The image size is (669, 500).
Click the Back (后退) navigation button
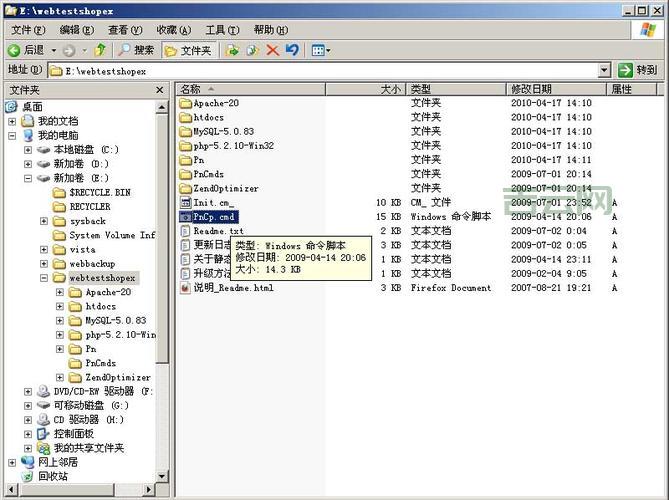[26, 50]
